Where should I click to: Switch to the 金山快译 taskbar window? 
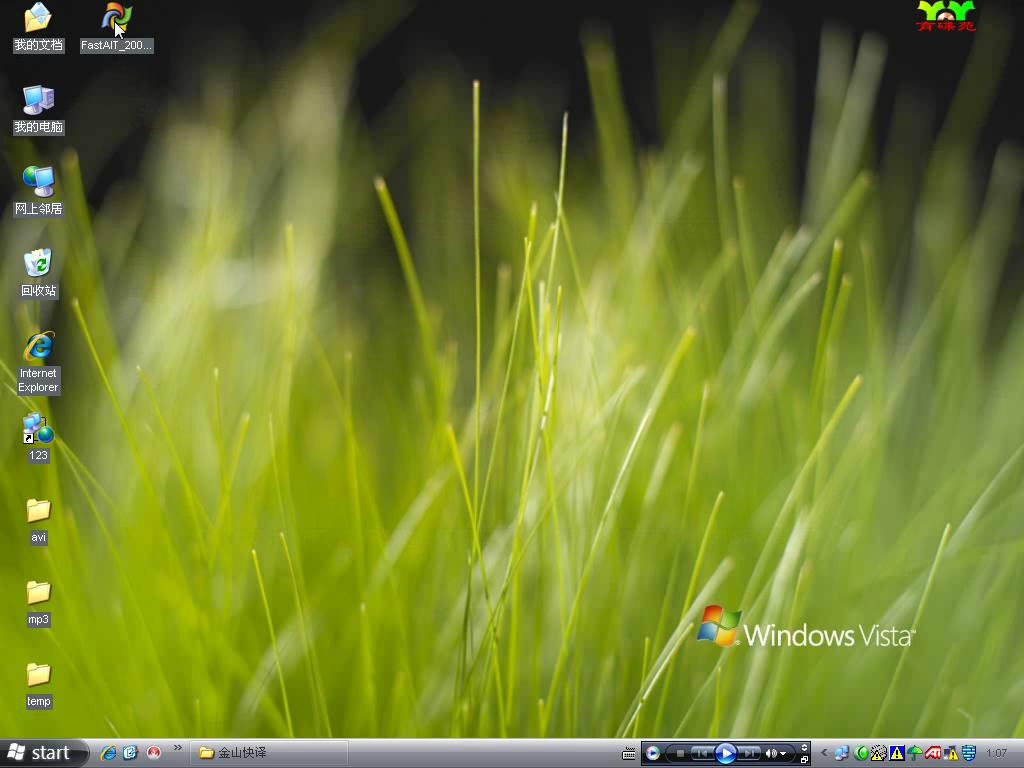269,753
